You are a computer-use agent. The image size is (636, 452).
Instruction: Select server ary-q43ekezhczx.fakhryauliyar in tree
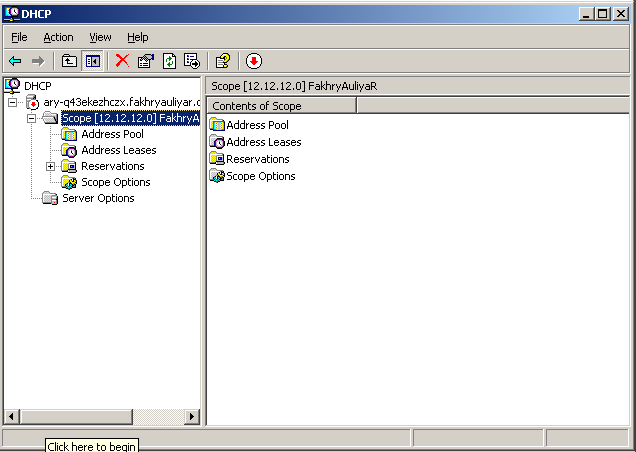point(122,102)
